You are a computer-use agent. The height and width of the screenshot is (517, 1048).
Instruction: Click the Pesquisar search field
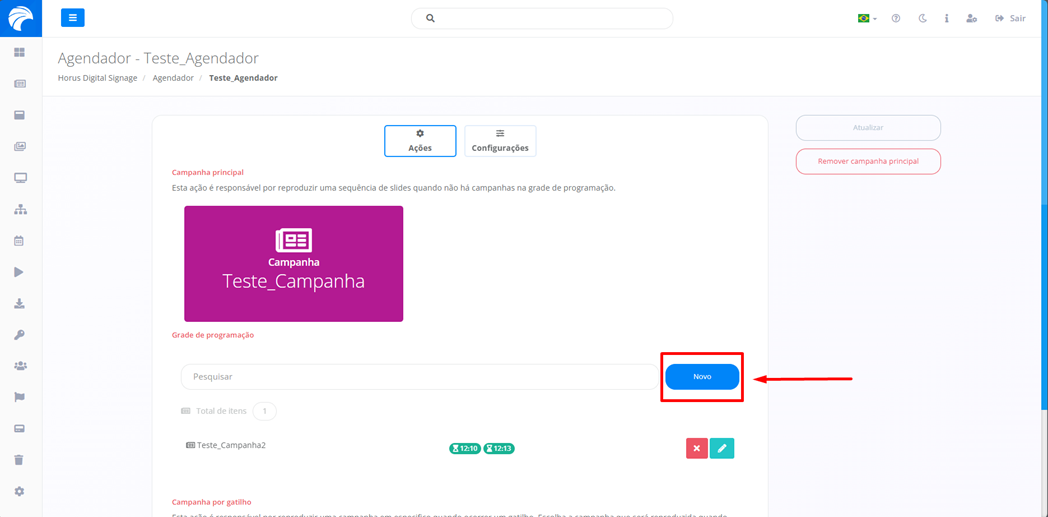coord(420,377)
